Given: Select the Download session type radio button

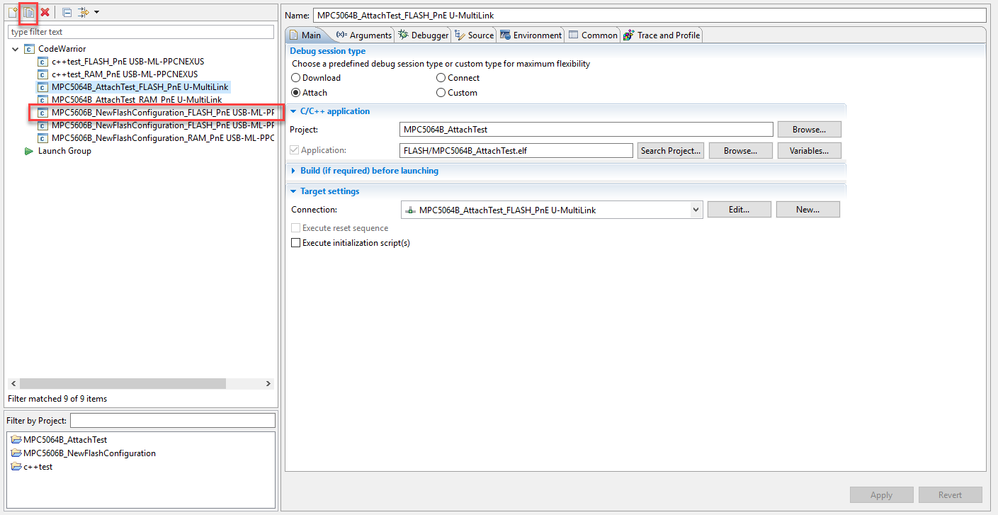Looking at the screenshot, I should [x=295, y=78].
